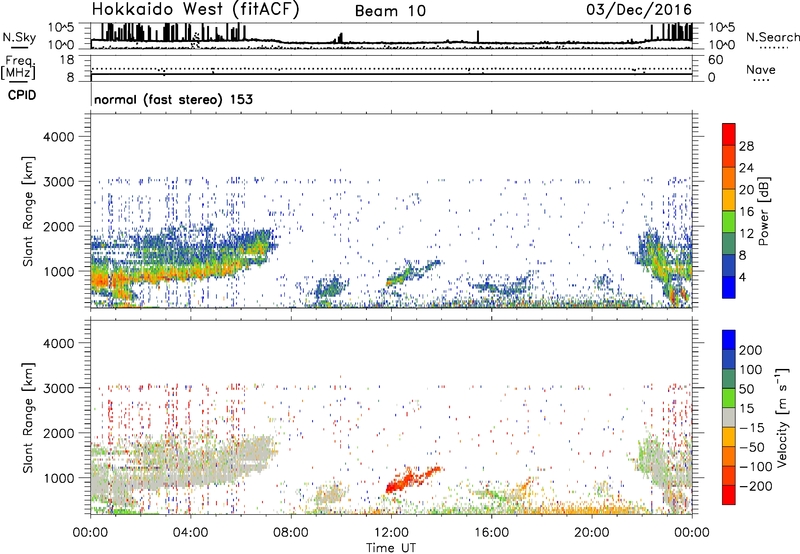Click the 20 tick on Power colorbar

(x=746, y=190)
